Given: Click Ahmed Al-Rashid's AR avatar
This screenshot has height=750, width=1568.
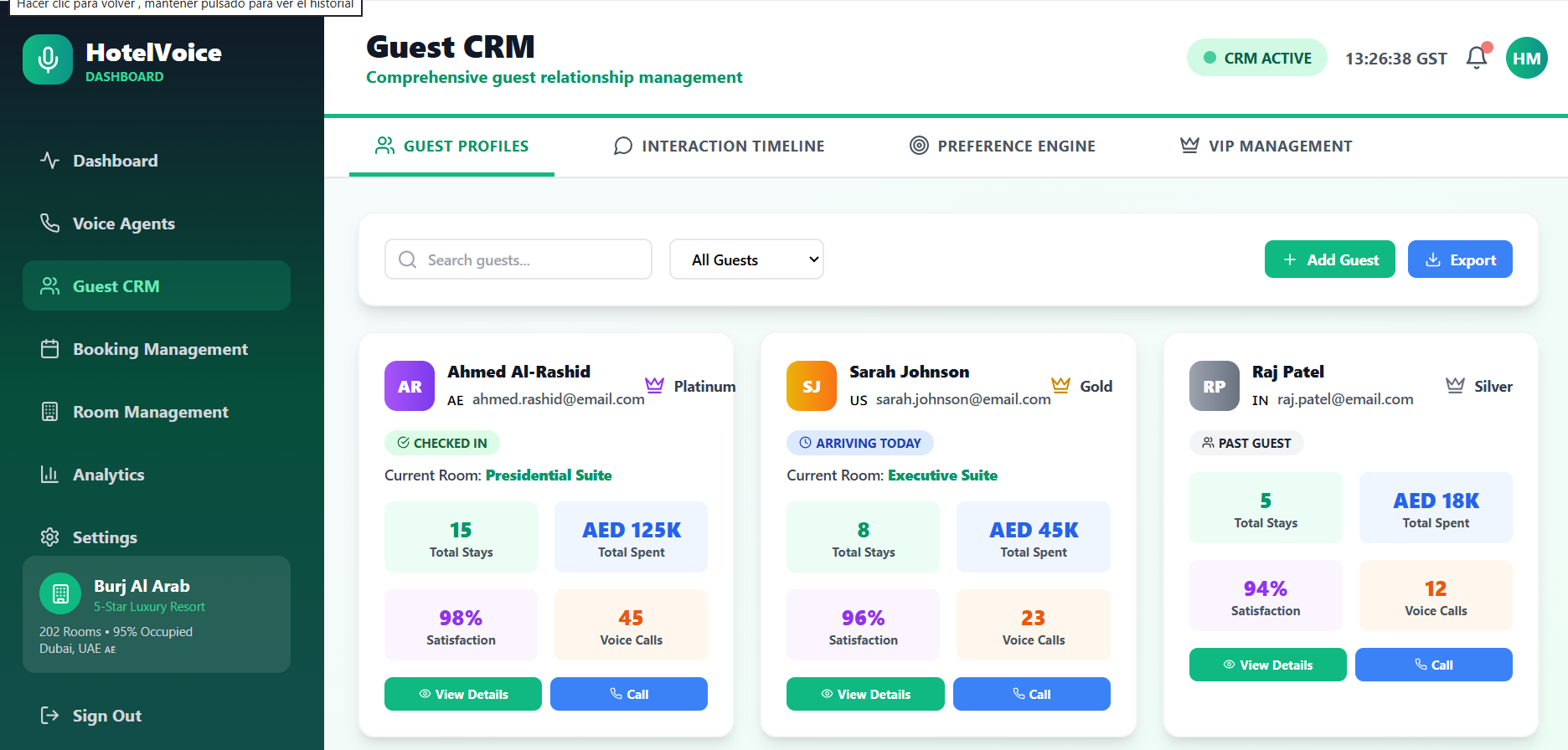Looking at the screenshot, I should click(x=410, y=386).
